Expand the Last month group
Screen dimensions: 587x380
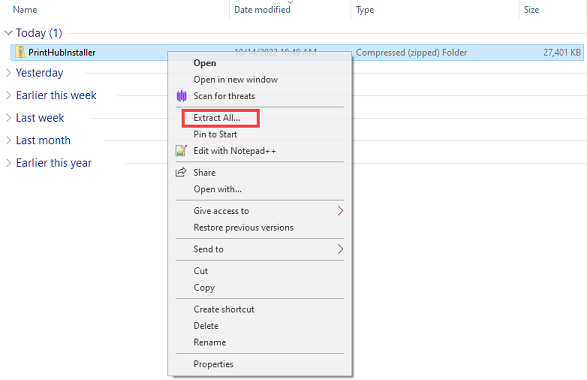(x=8, y=140)
